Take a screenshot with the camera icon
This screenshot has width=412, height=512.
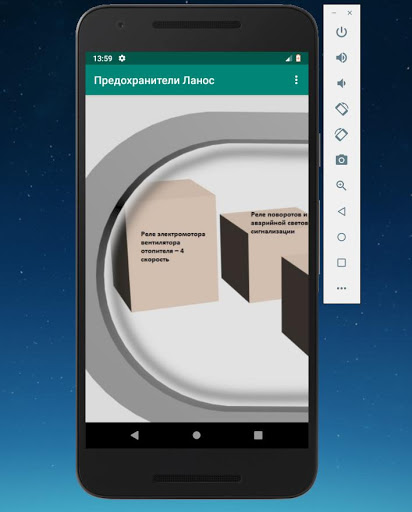341,160
